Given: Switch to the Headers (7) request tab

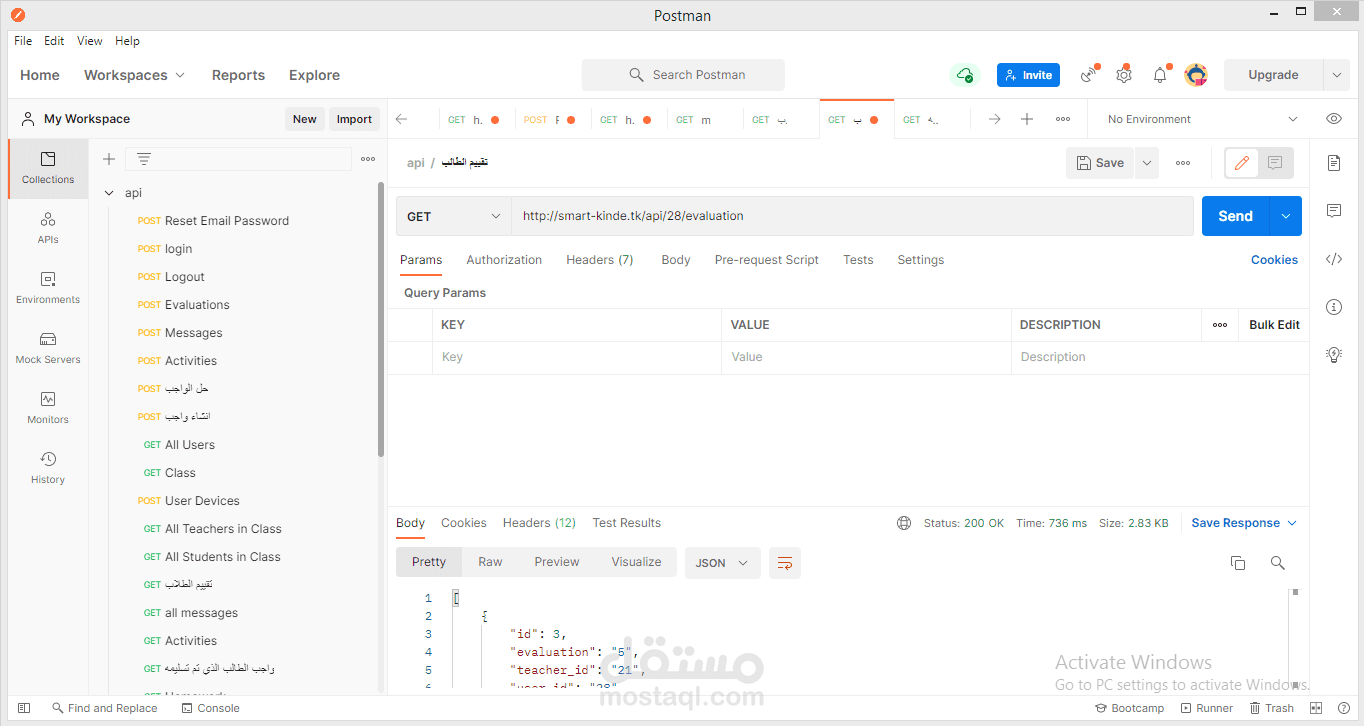Looking at the screenshot, I should pos(600,260).
